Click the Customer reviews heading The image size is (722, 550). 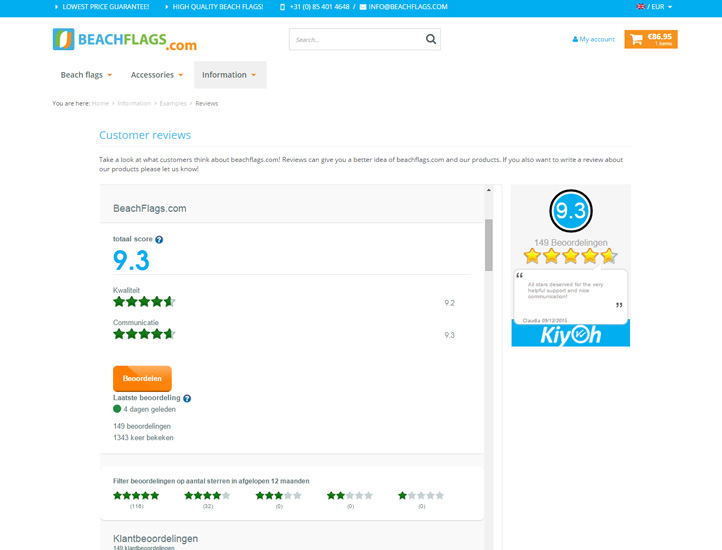pyautogui.click(x=145, y=135)
